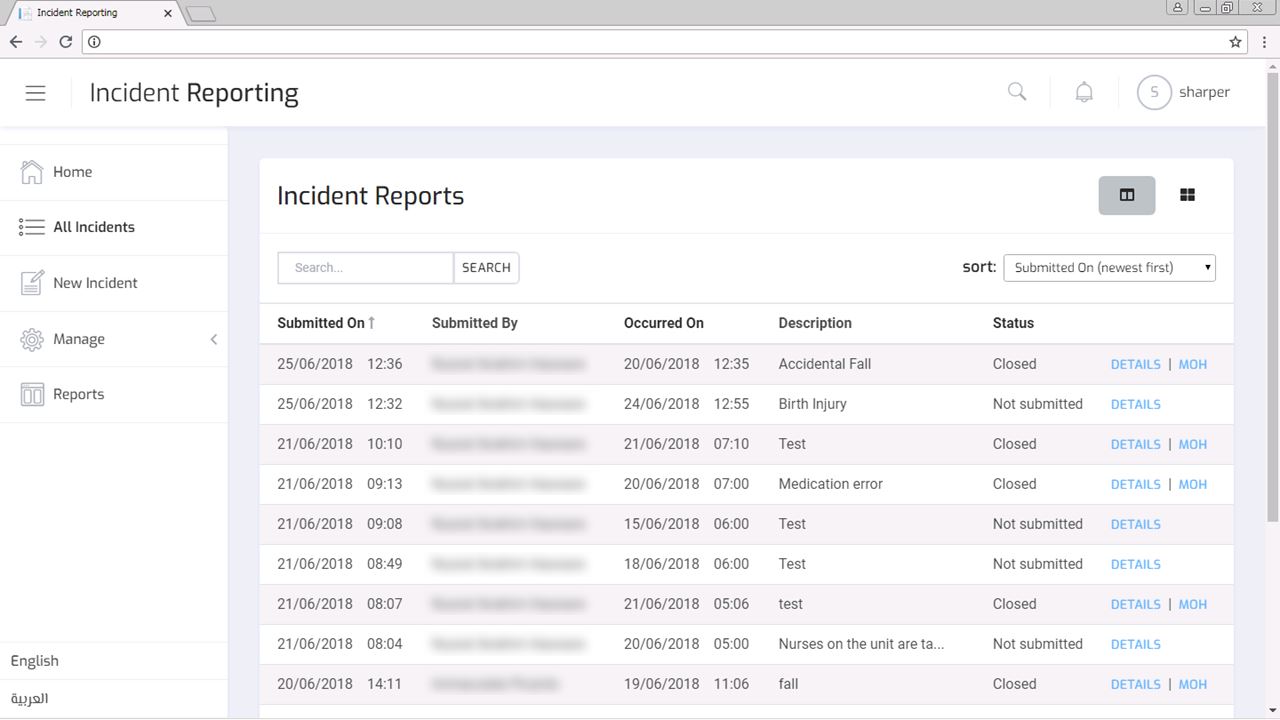
Task: Click the Chrome profile icon in the title bar
Action: click(1177, 7)
